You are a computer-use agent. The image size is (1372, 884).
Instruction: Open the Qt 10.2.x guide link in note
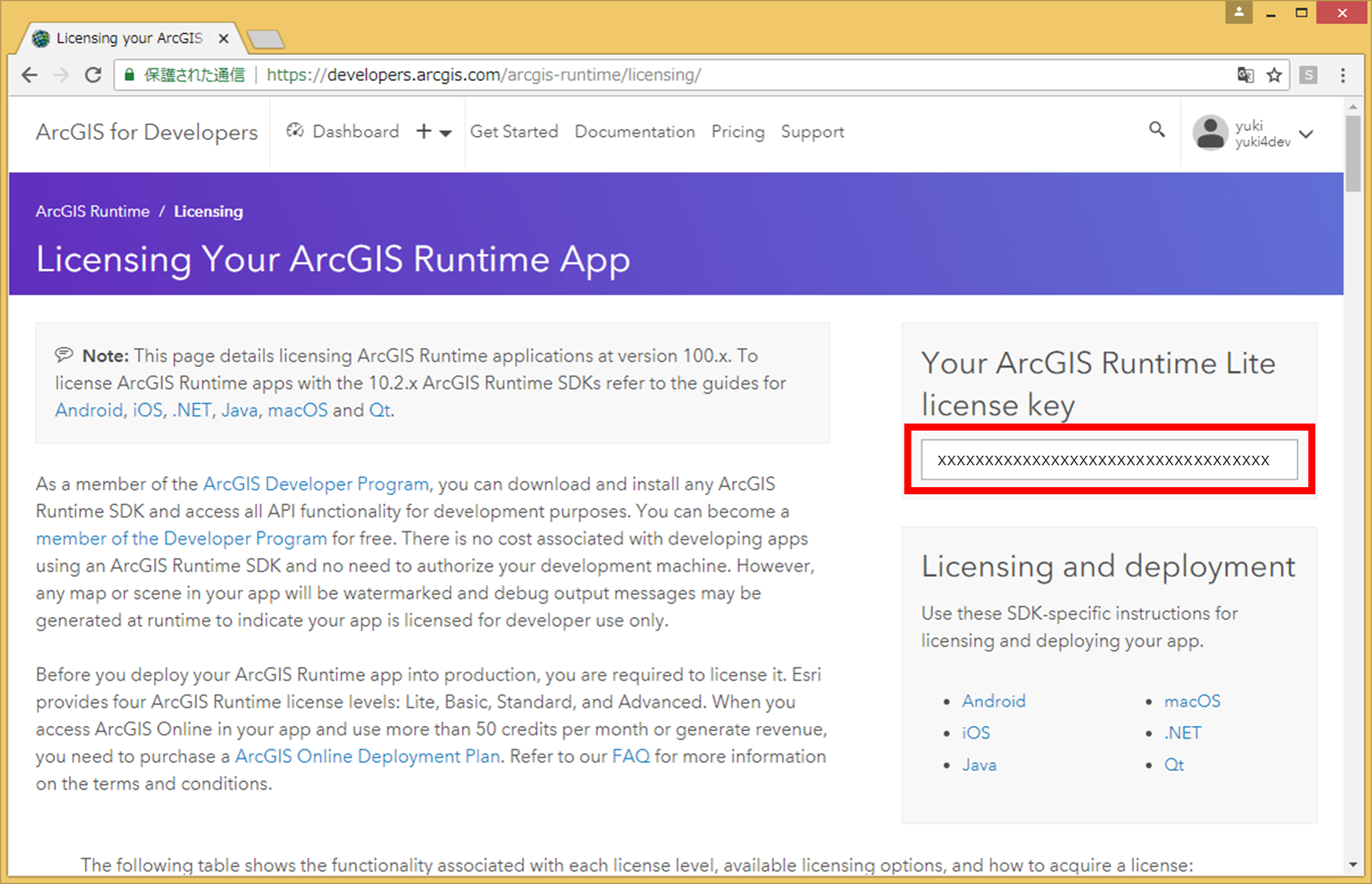click(380, 410)
